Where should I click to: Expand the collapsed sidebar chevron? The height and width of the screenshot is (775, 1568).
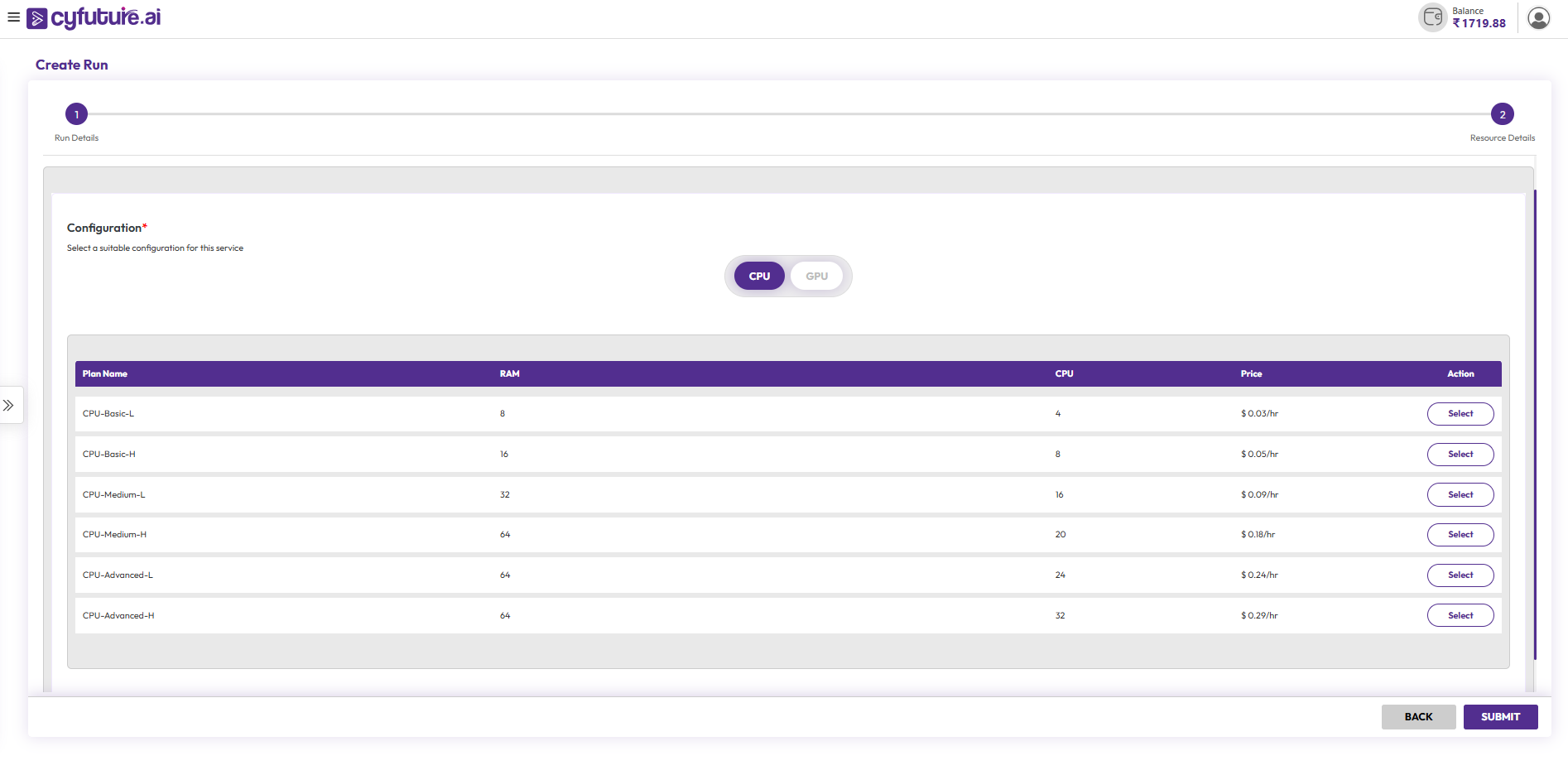coord(9,405)
